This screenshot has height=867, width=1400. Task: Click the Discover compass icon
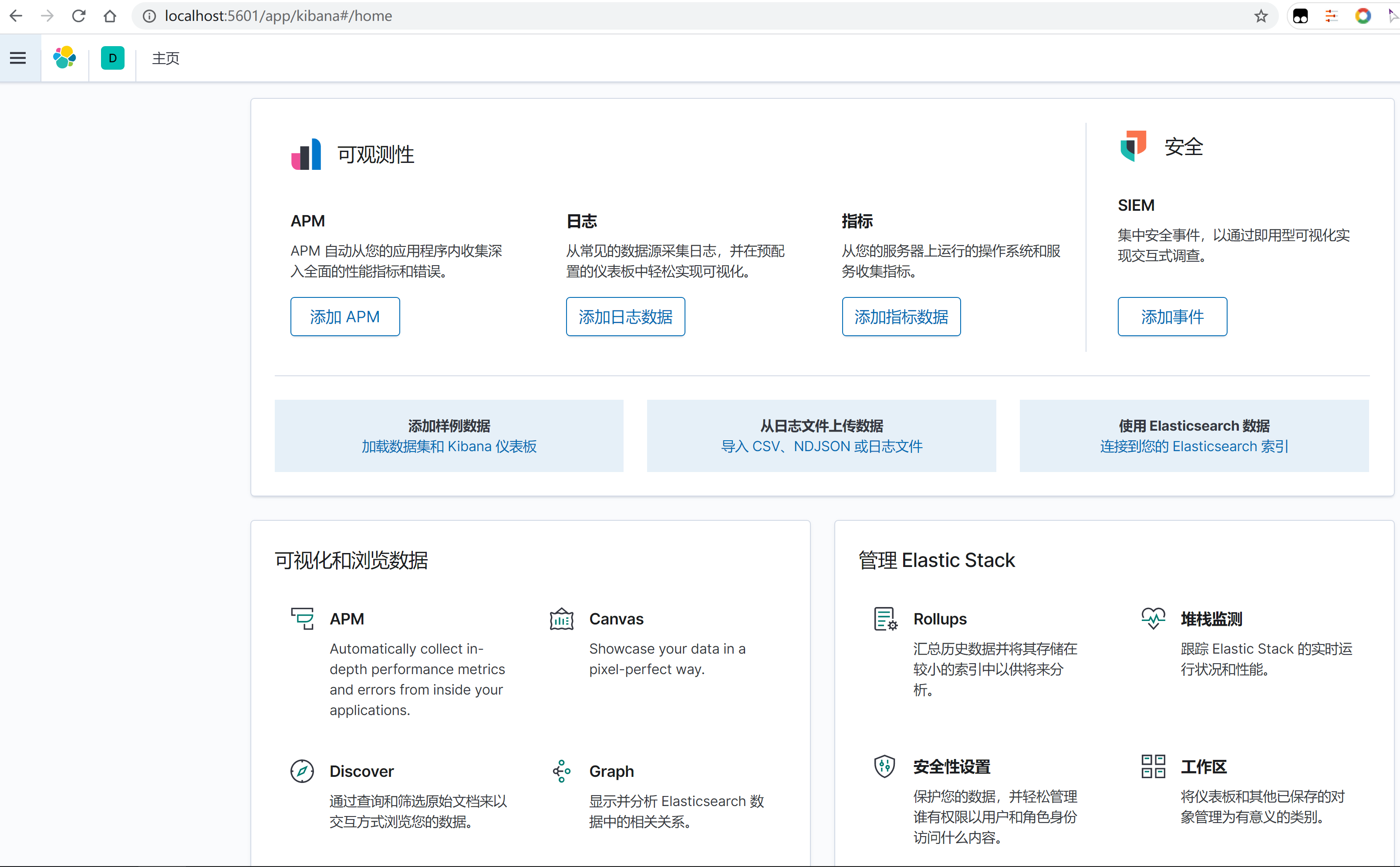point(302,771)
